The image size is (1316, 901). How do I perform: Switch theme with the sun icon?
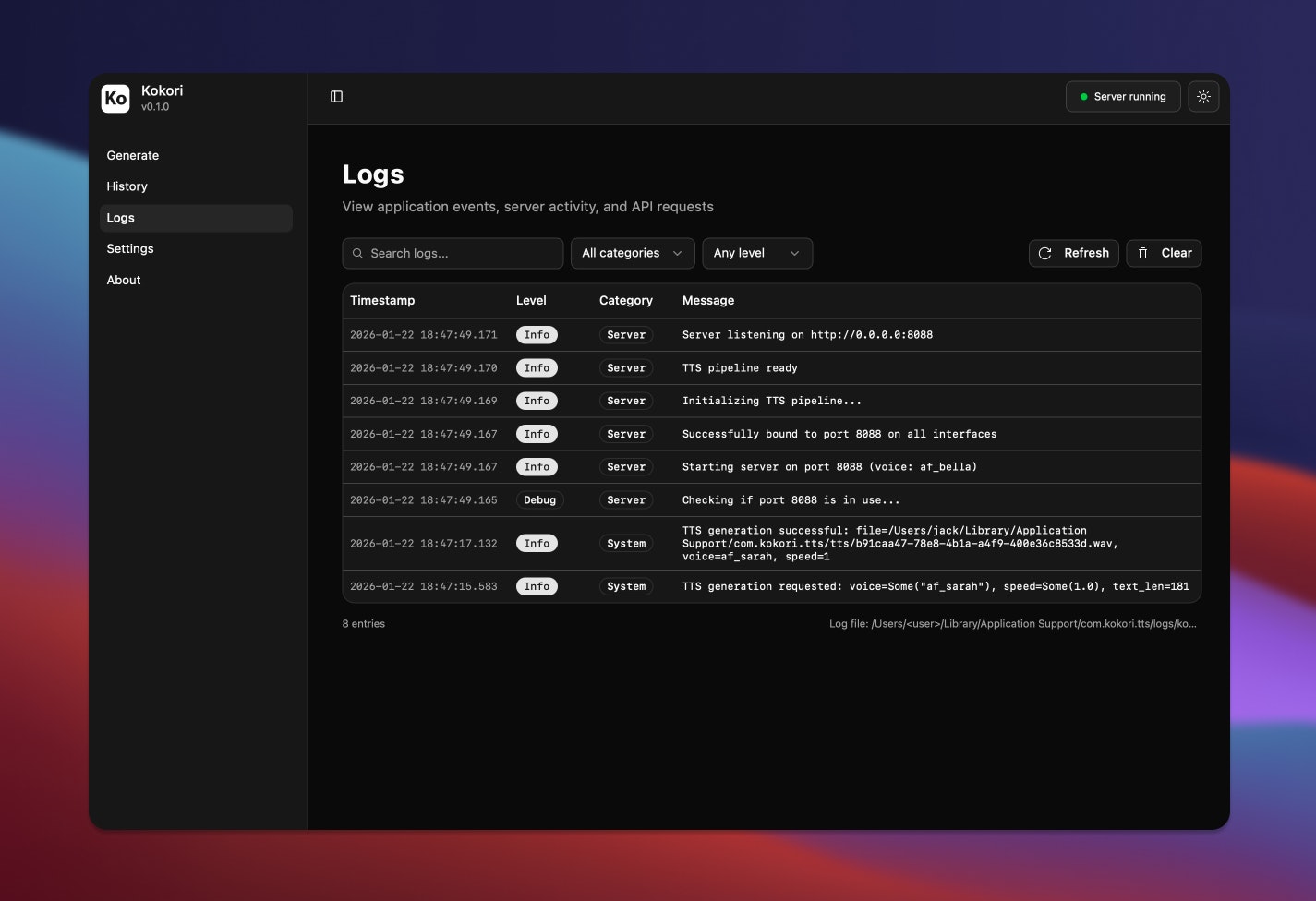tap(1203, 97)
